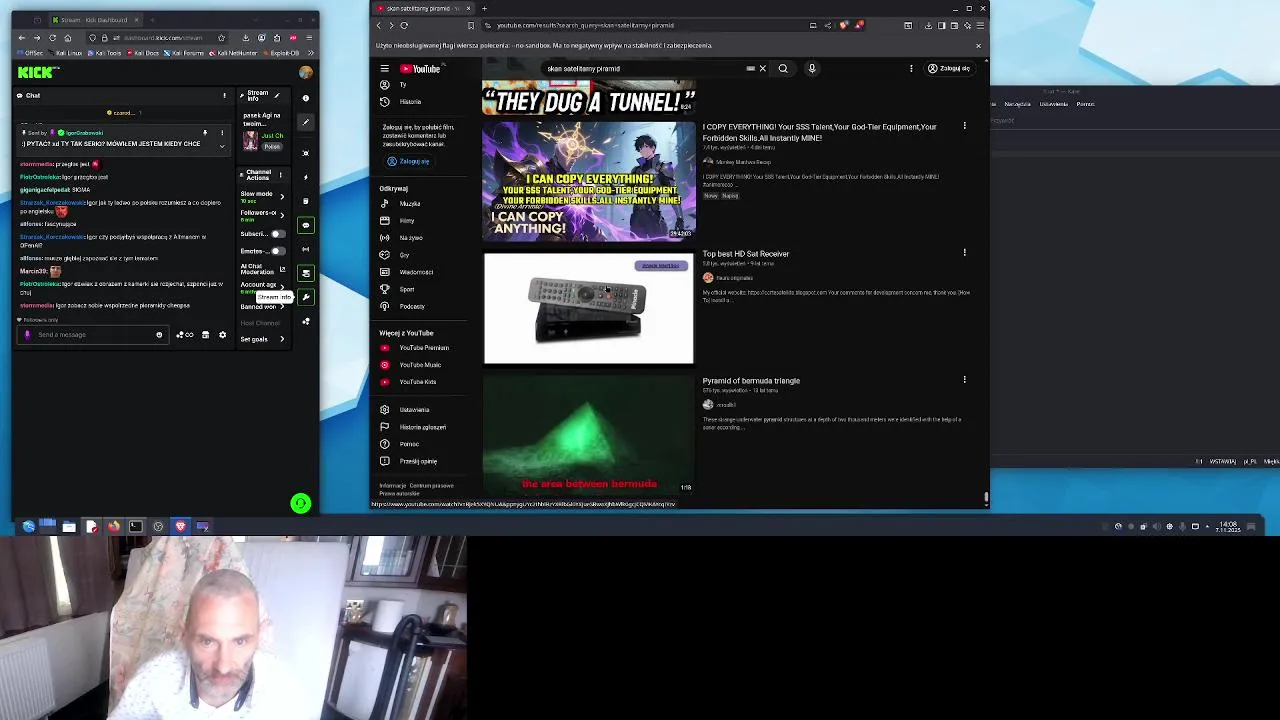Open Firefox home button in Kick window

tap(67, 38)
